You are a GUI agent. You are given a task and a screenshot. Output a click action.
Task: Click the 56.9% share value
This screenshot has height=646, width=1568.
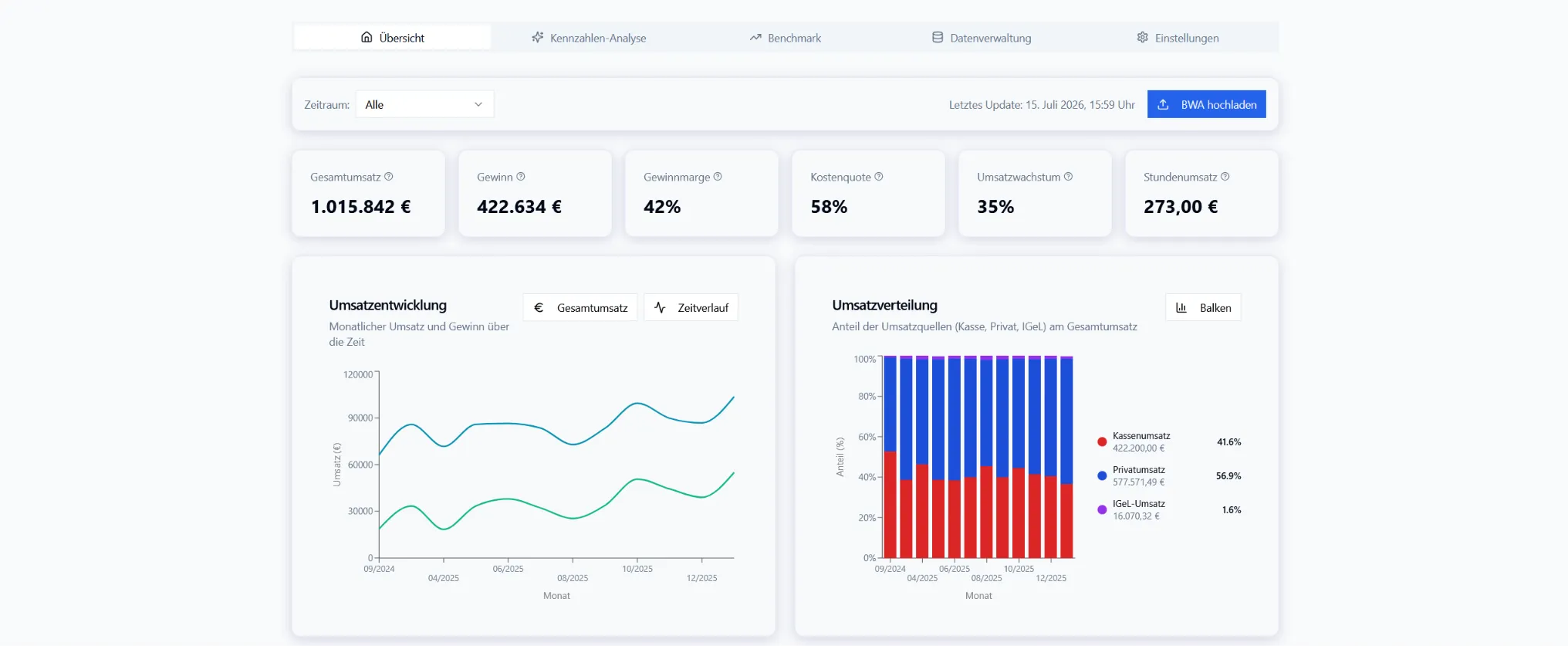(1228, 476)
